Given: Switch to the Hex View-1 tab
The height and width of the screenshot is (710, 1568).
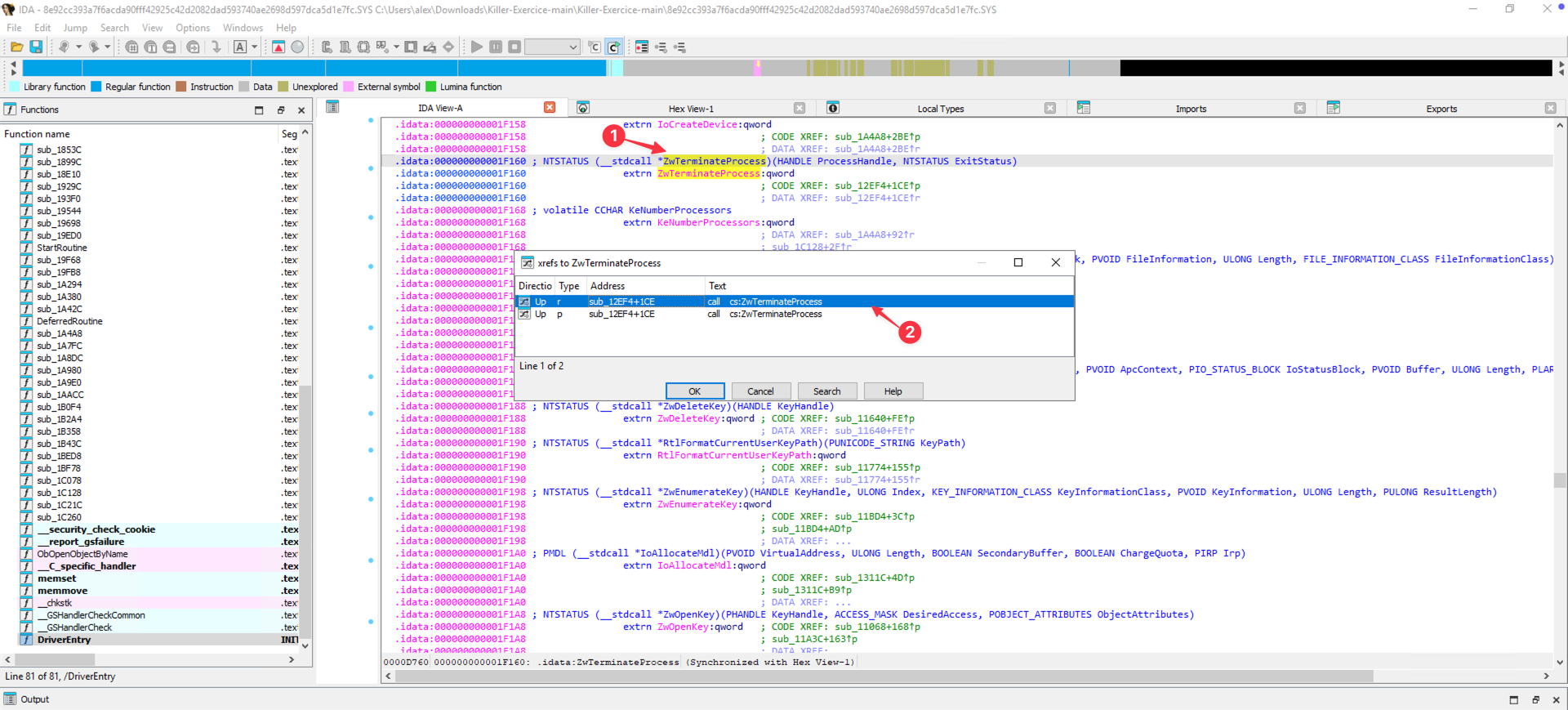Looking at the screenshot, I should coord(691,109).
